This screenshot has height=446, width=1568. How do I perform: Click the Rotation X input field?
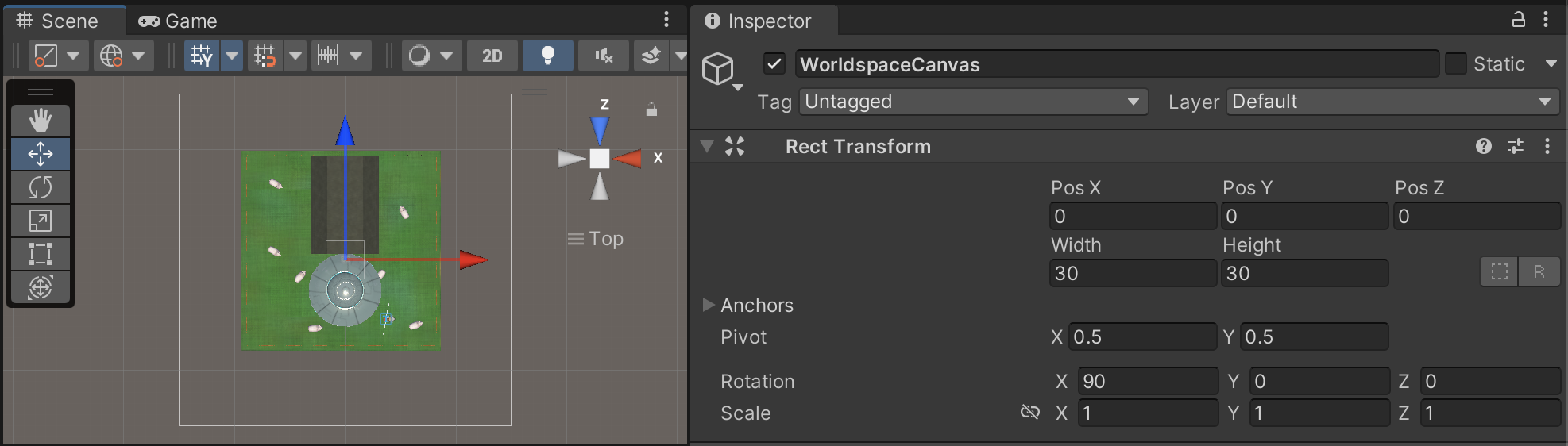[1147, 381]
